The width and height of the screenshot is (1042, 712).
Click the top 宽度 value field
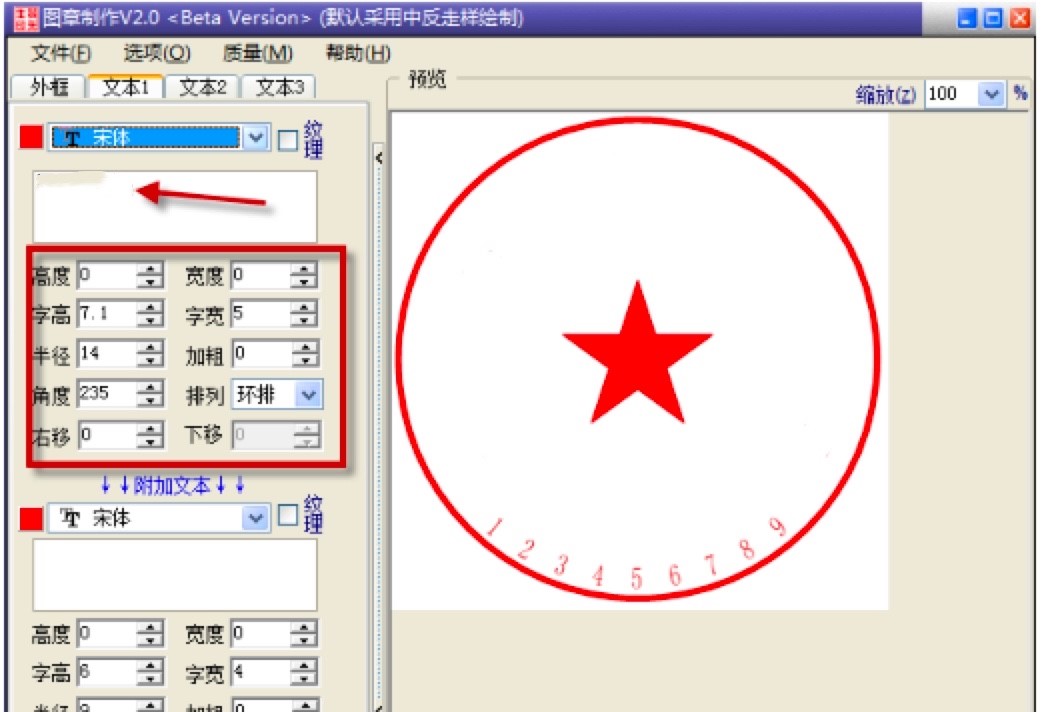click(261, 275)
